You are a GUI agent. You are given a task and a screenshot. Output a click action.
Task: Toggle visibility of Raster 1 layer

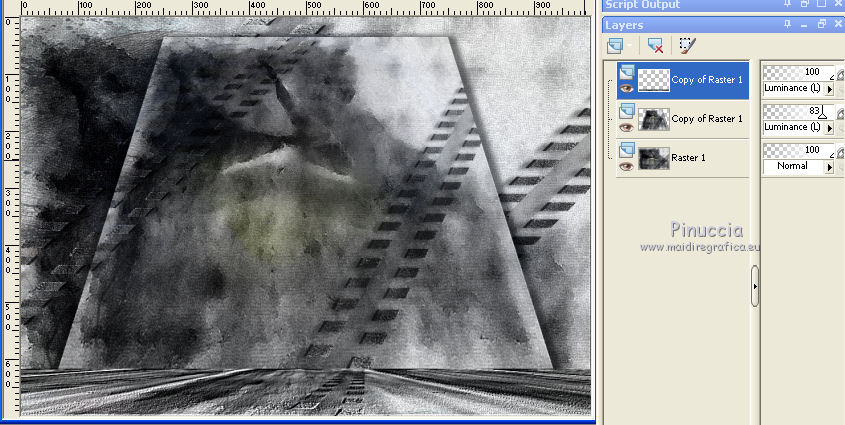[x=626, y=166]
